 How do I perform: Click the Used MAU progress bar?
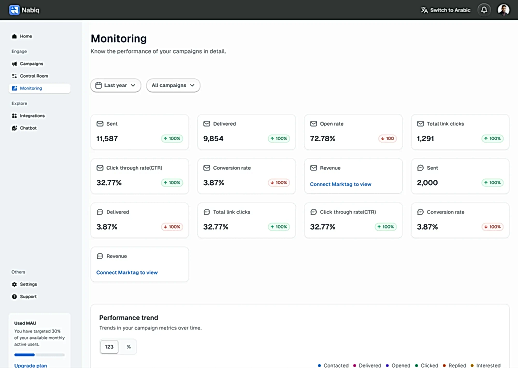(x=39, y=355)
